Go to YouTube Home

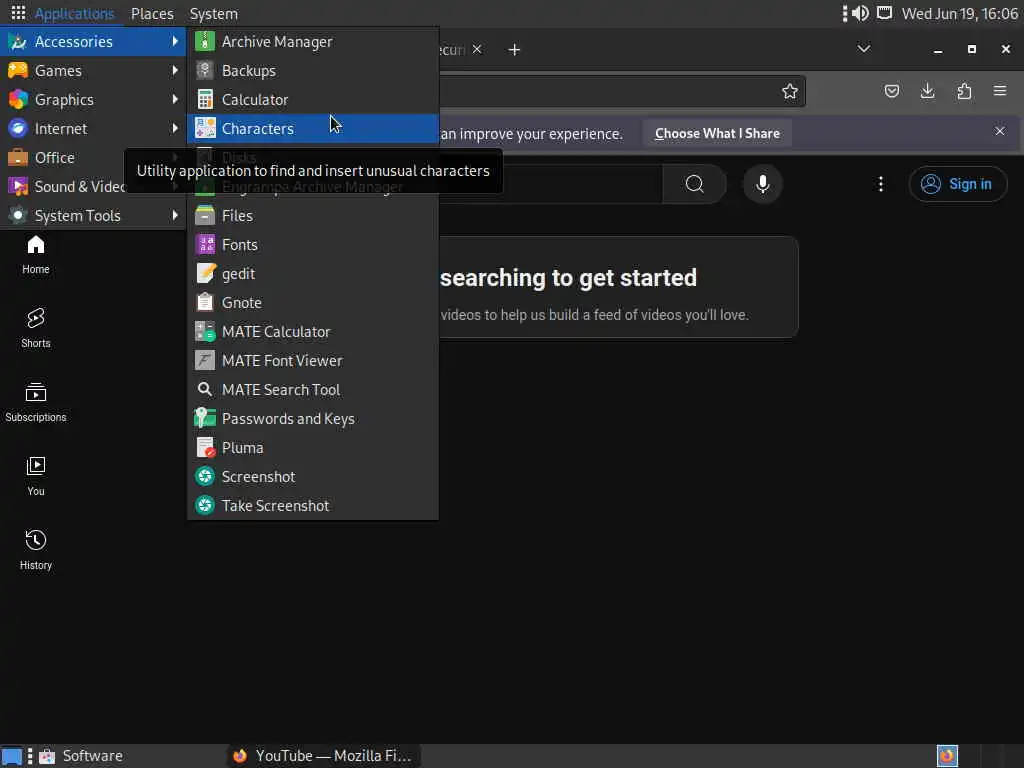(x=36, y=255)
